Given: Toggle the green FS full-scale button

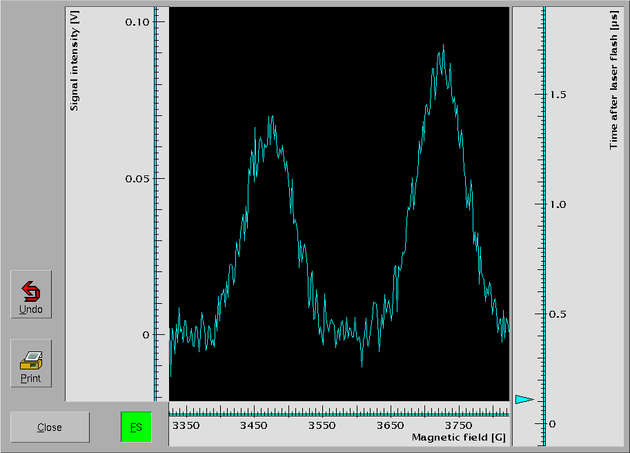Looking at the screenshot, I should pos(136,427).
